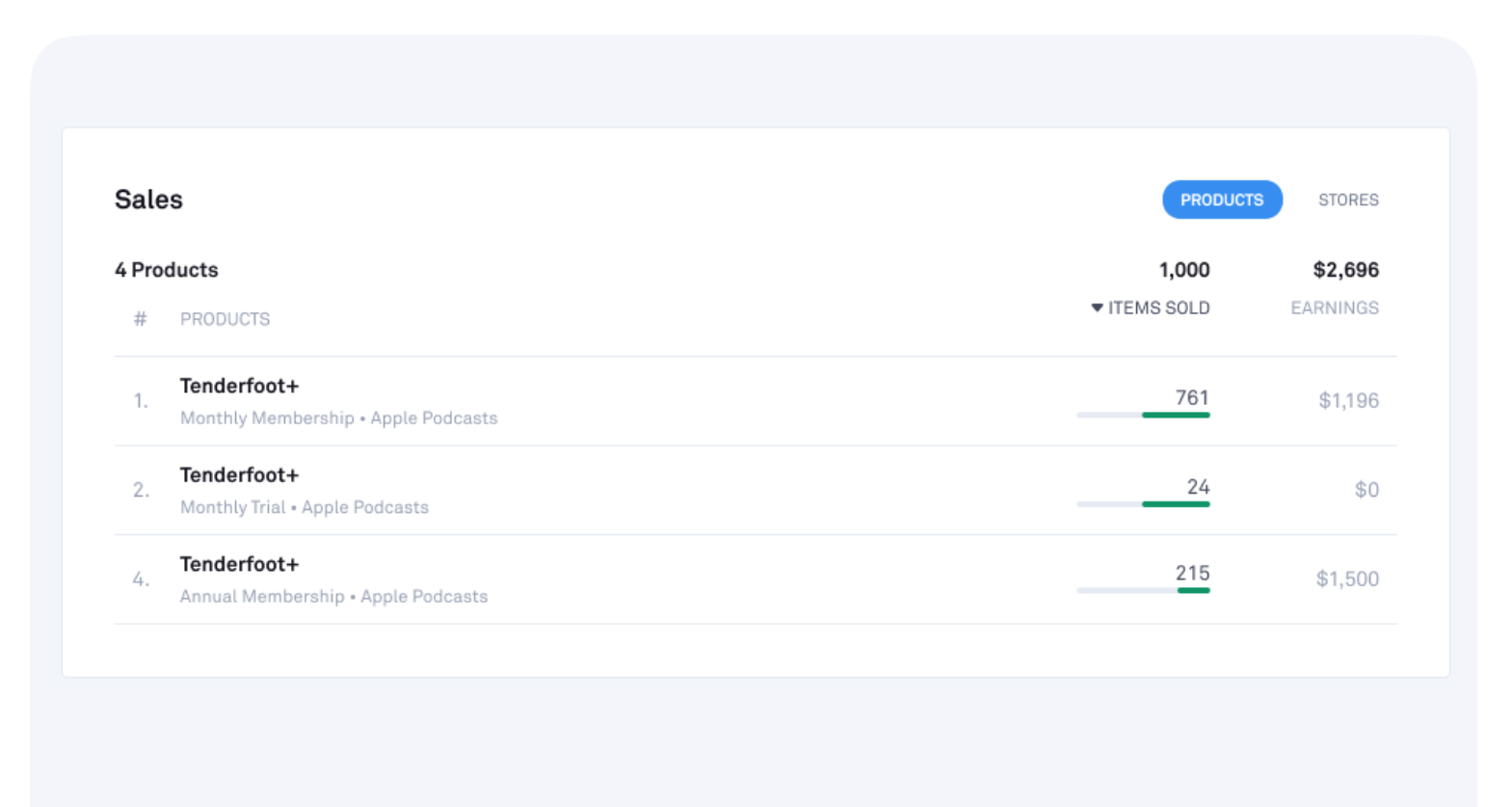1512x807 pixels.
Task: Select the Products tab
Action: [x=1221, y=200]
